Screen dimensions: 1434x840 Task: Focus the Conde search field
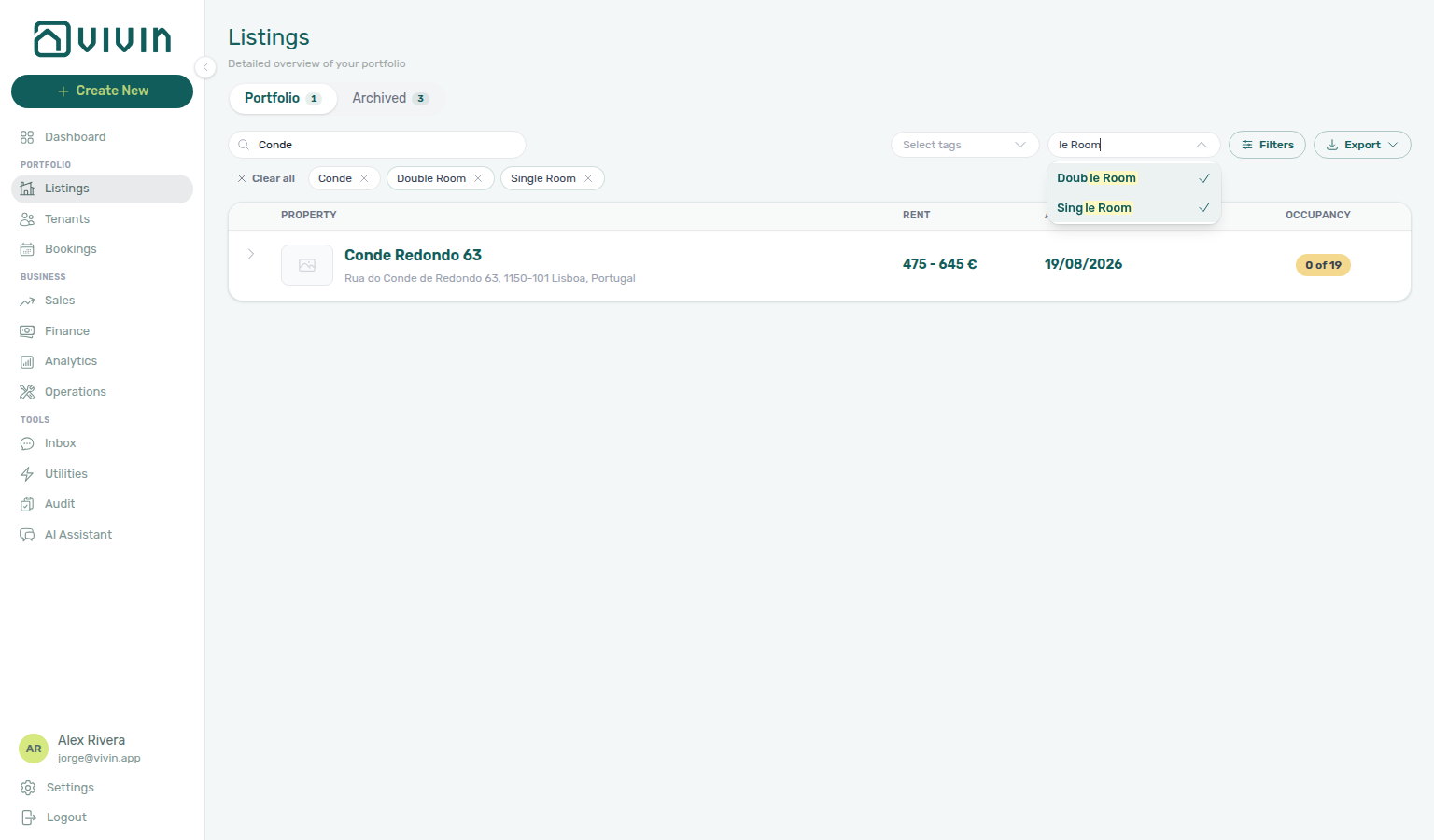click(x=377, y=145)
